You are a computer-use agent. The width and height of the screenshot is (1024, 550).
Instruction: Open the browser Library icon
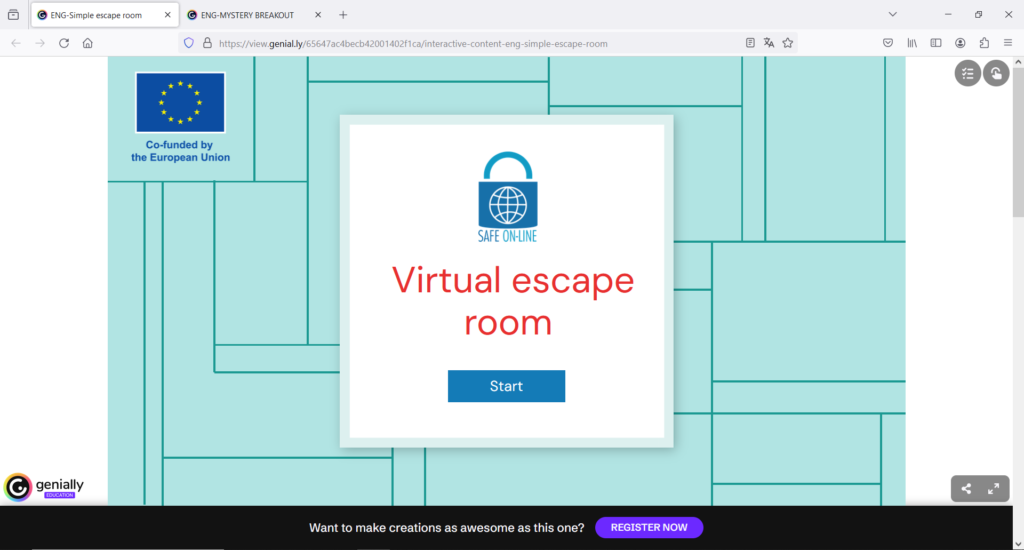pos(912,43)
